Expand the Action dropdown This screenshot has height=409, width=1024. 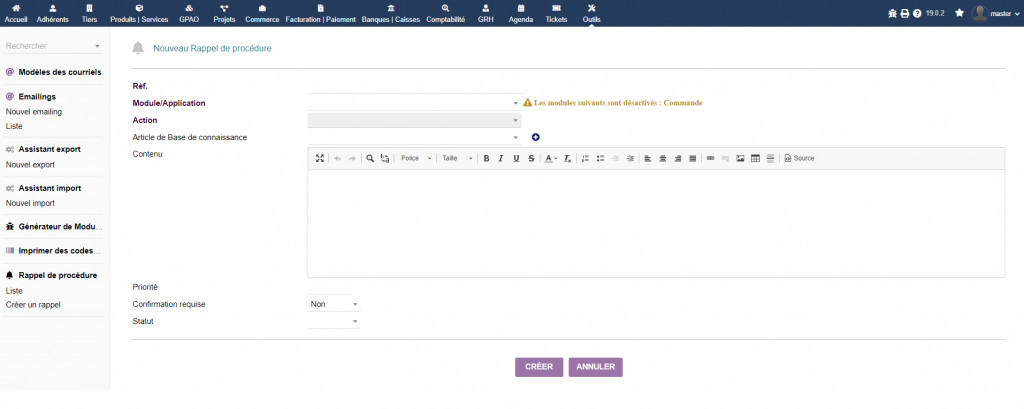point(414,120)
